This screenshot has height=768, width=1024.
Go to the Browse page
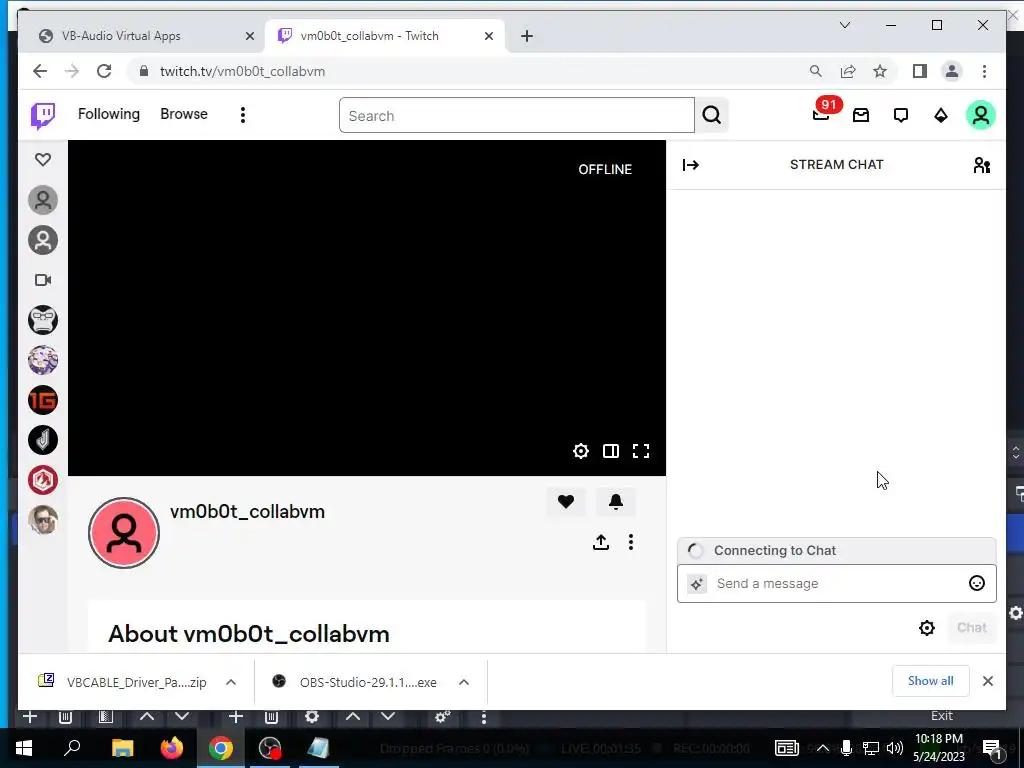[x=184, y=114]
